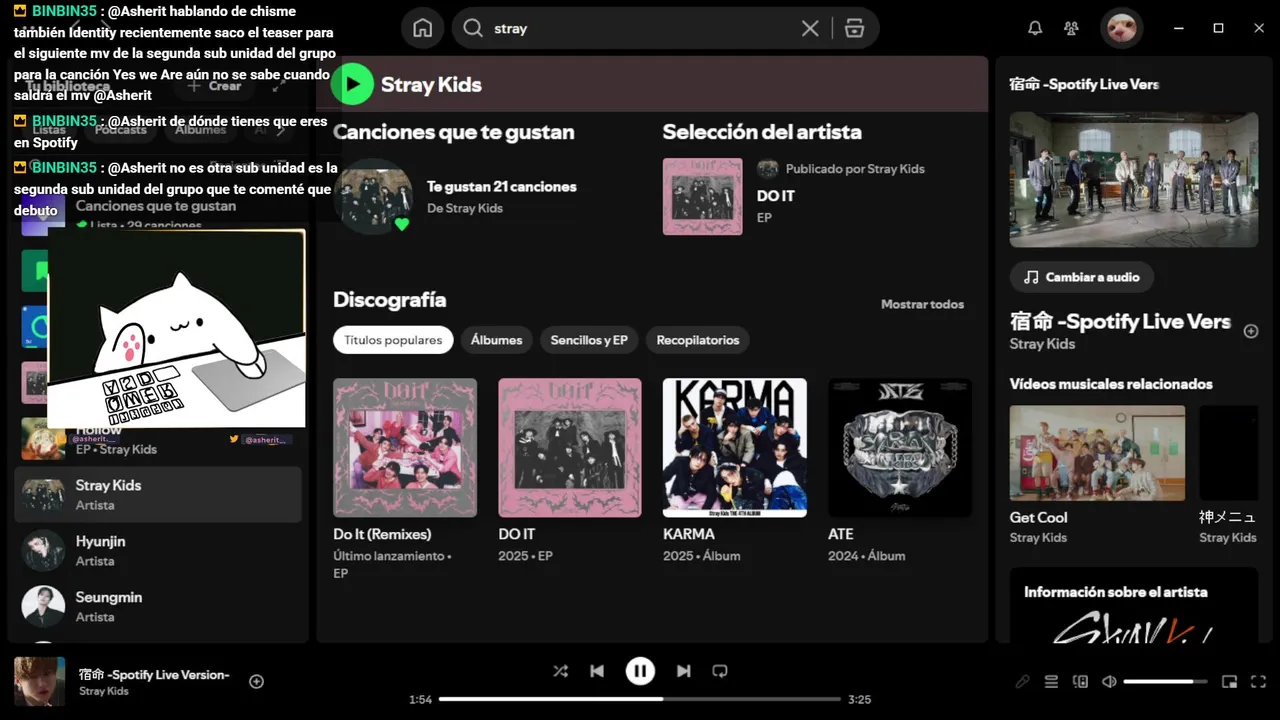The width and height of the screenshot is (1280, 720).
Task: Open KARMA album cover
Action: click(735, 447)
